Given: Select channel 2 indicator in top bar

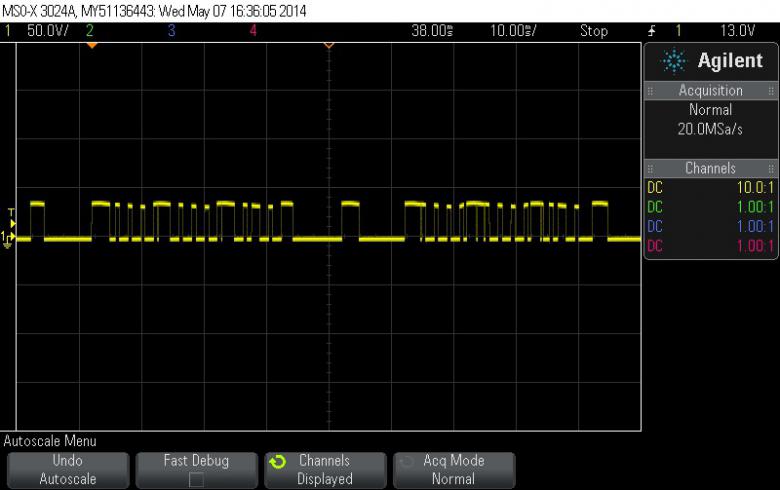Looking at the screenshot, I should pyautogui.click(x=90, y=31).
